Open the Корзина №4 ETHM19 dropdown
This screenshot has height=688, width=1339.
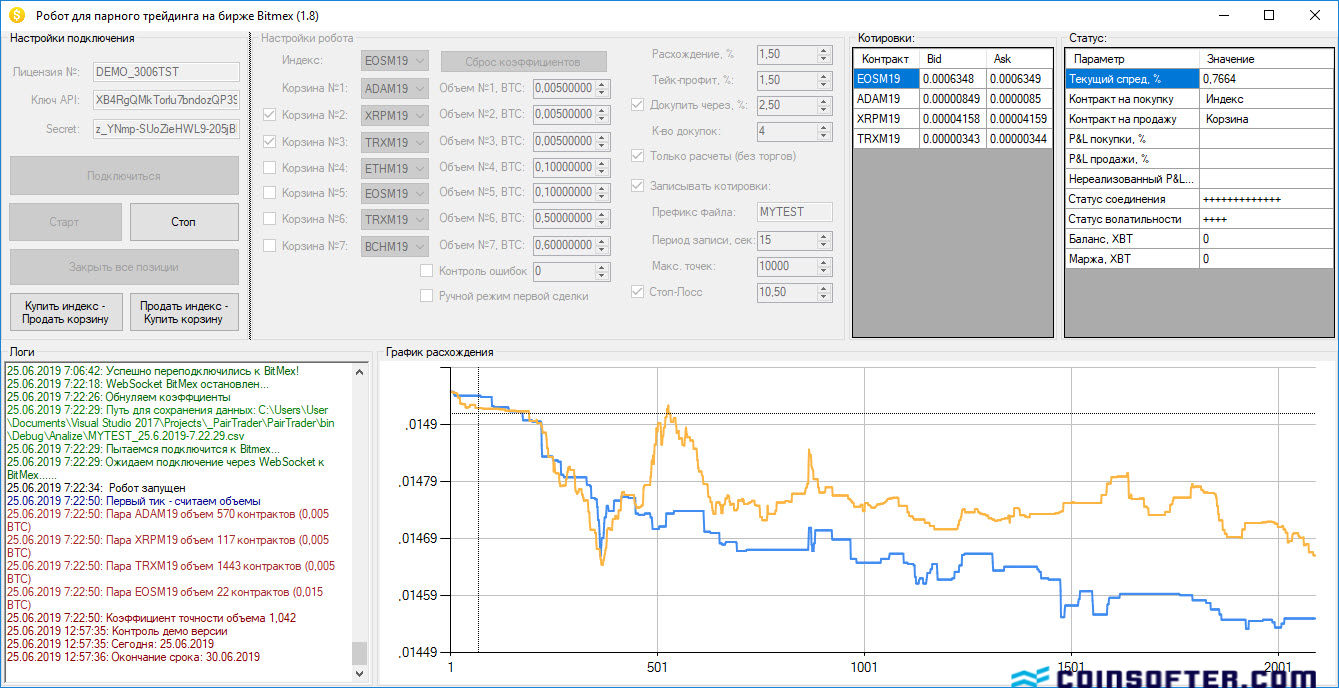point(395,167)
